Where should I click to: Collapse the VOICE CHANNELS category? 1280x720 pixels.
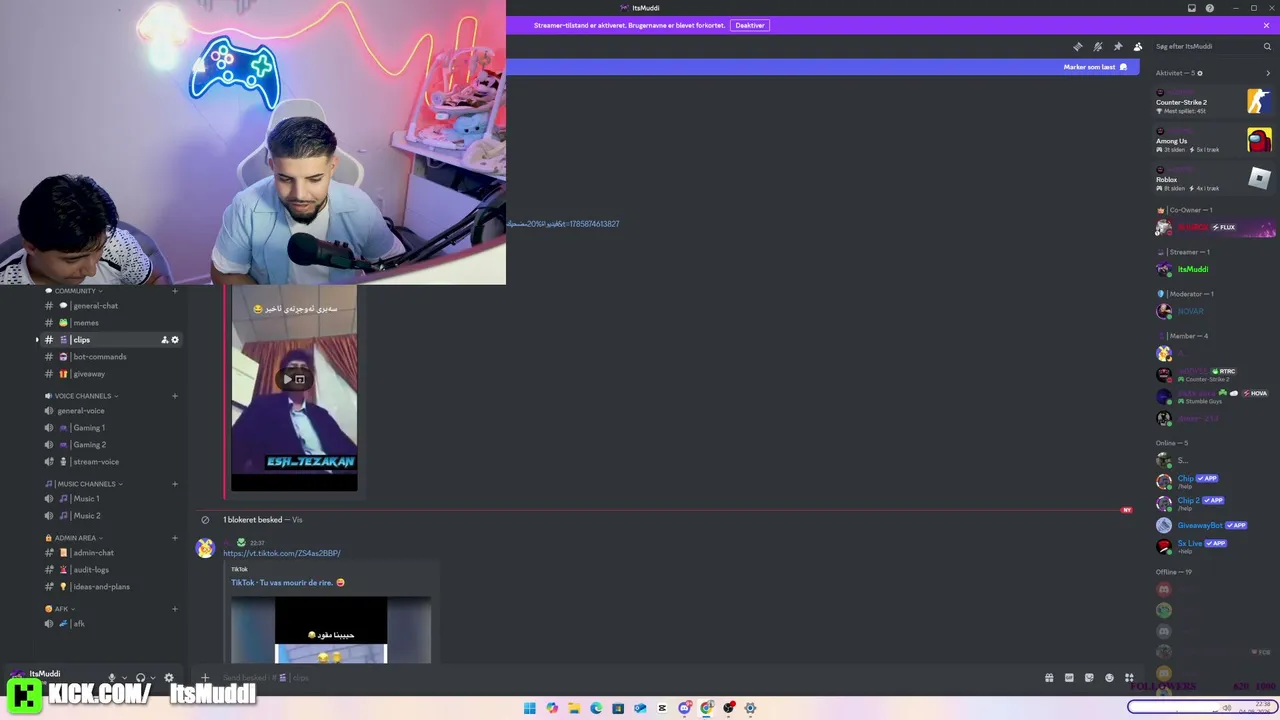coord(82,396)
